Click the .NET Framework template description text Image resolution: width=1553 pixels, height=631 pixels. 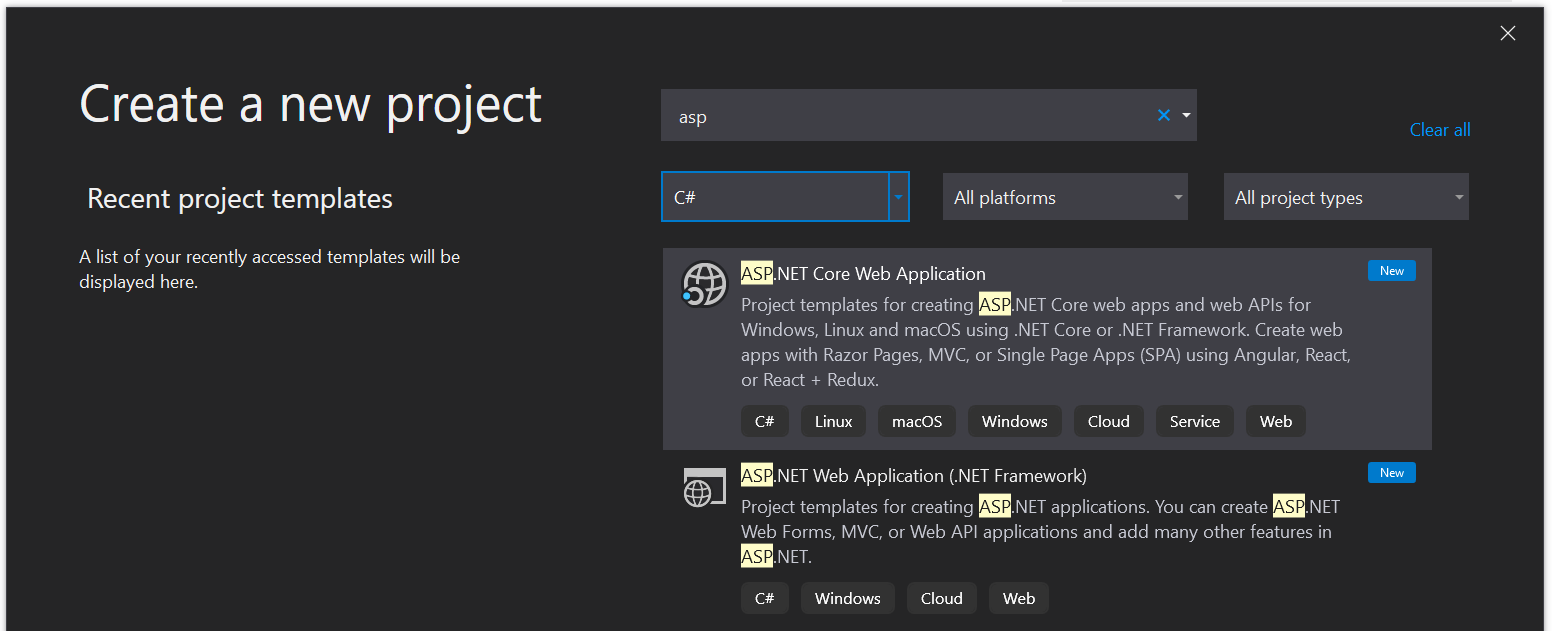pos(1041,532)
